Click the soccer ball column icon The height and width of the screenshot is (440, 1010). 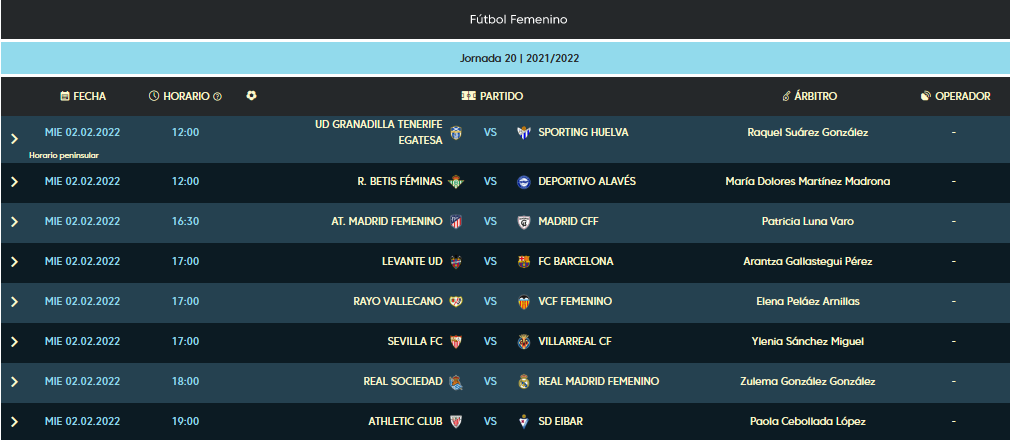(251, 95)
